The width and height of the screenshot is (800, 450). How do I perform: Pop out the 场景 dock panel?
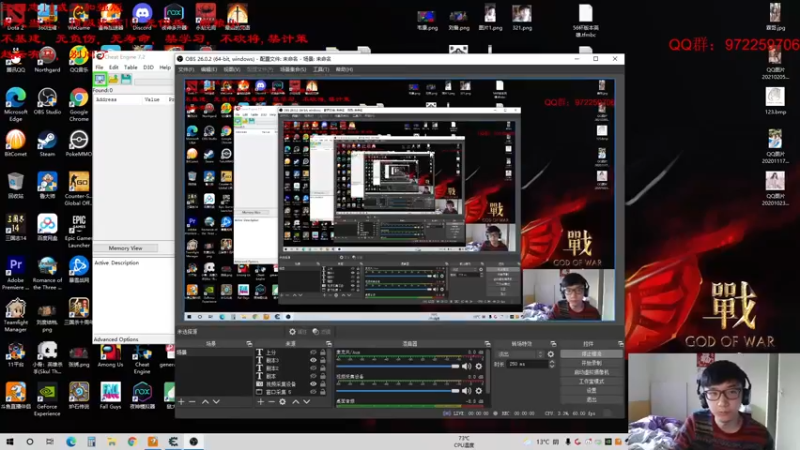(x=249, y=344)
